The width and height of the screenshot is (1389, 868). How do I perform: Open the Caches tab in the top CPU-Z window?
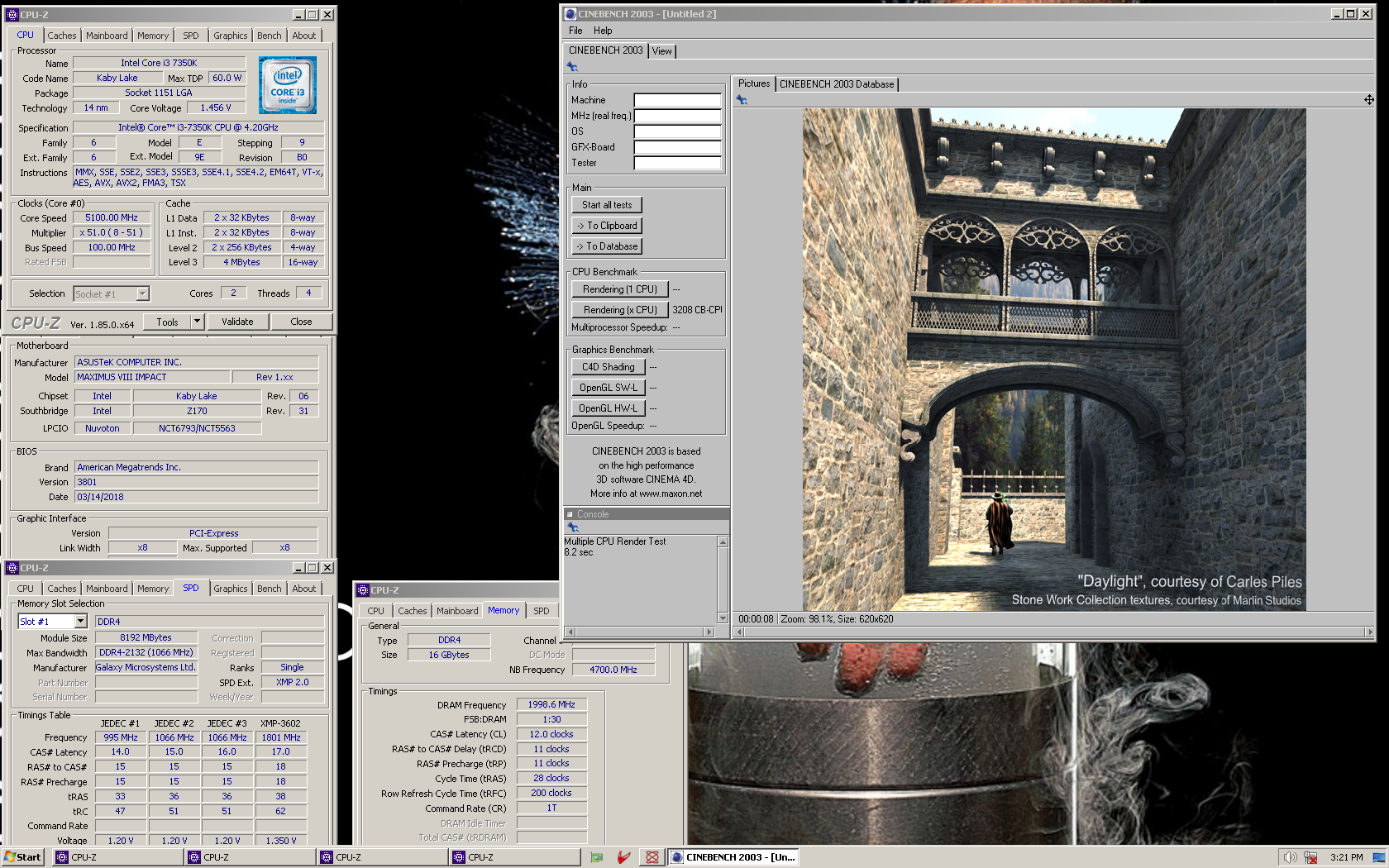pyautogui.click(x=62, y=36)
